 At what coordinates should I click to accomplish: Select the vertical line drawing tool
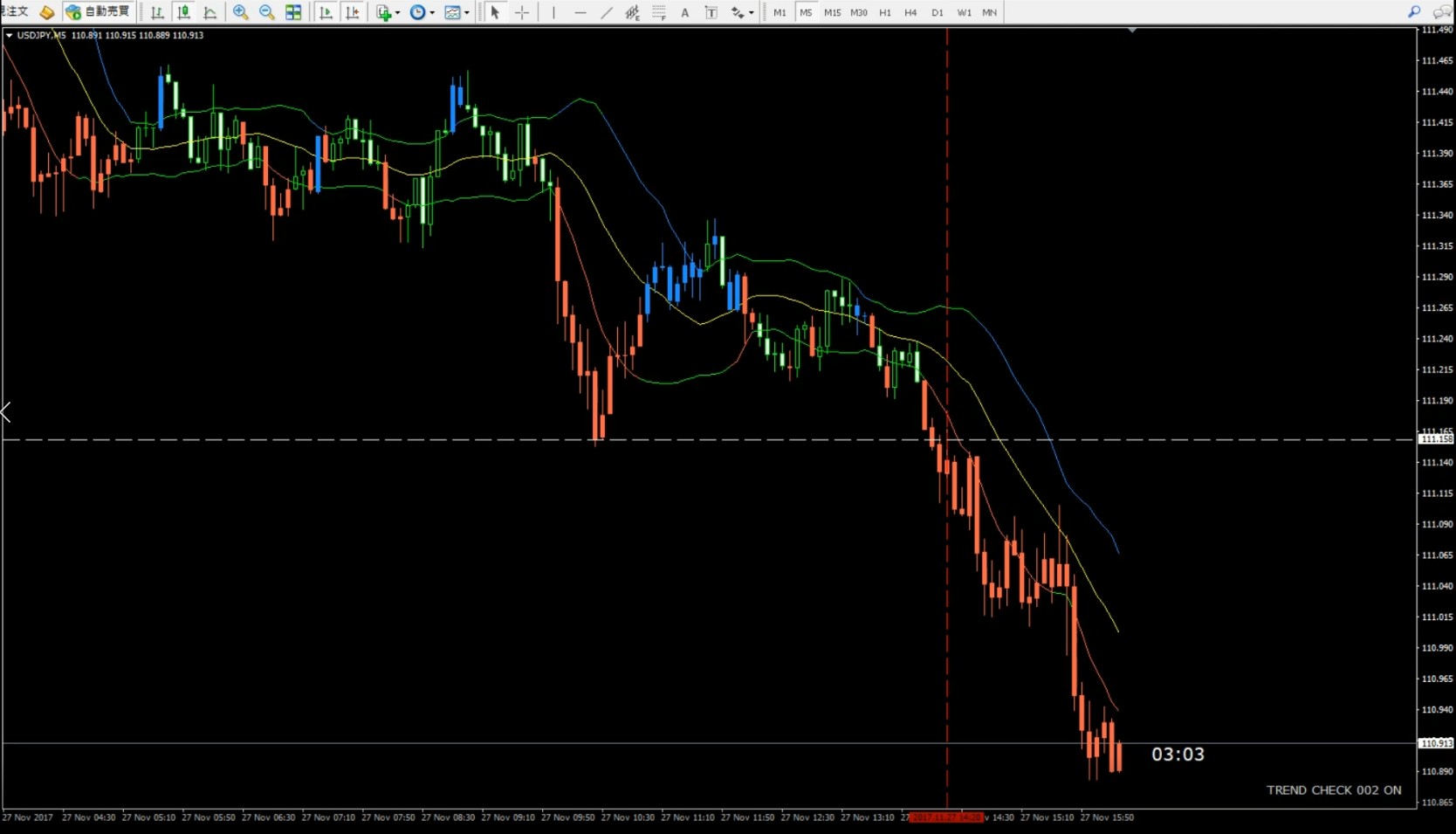(553, 12)
